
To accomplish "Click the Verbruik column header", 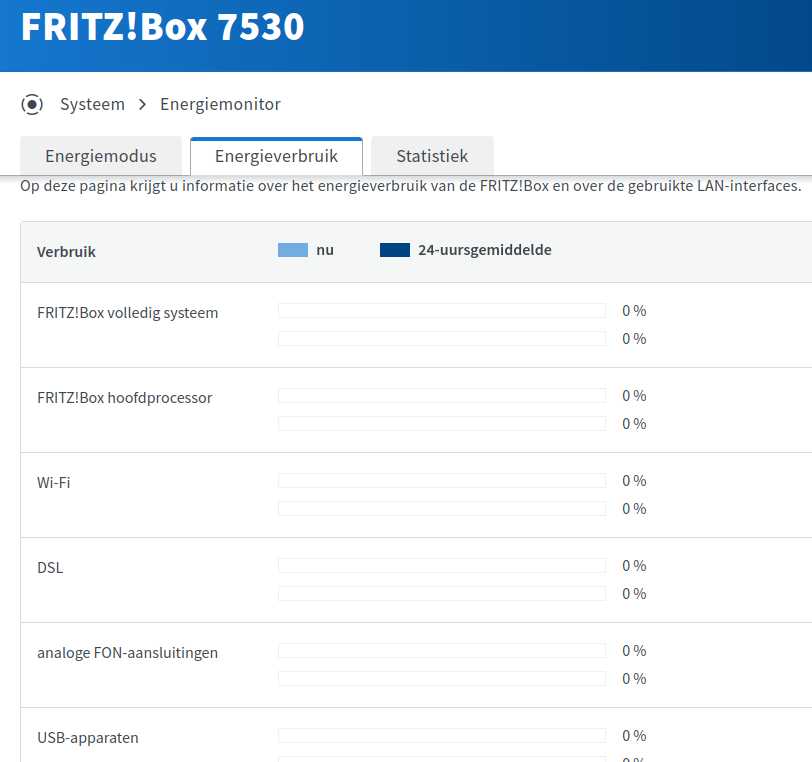I will tap(66, 252).
